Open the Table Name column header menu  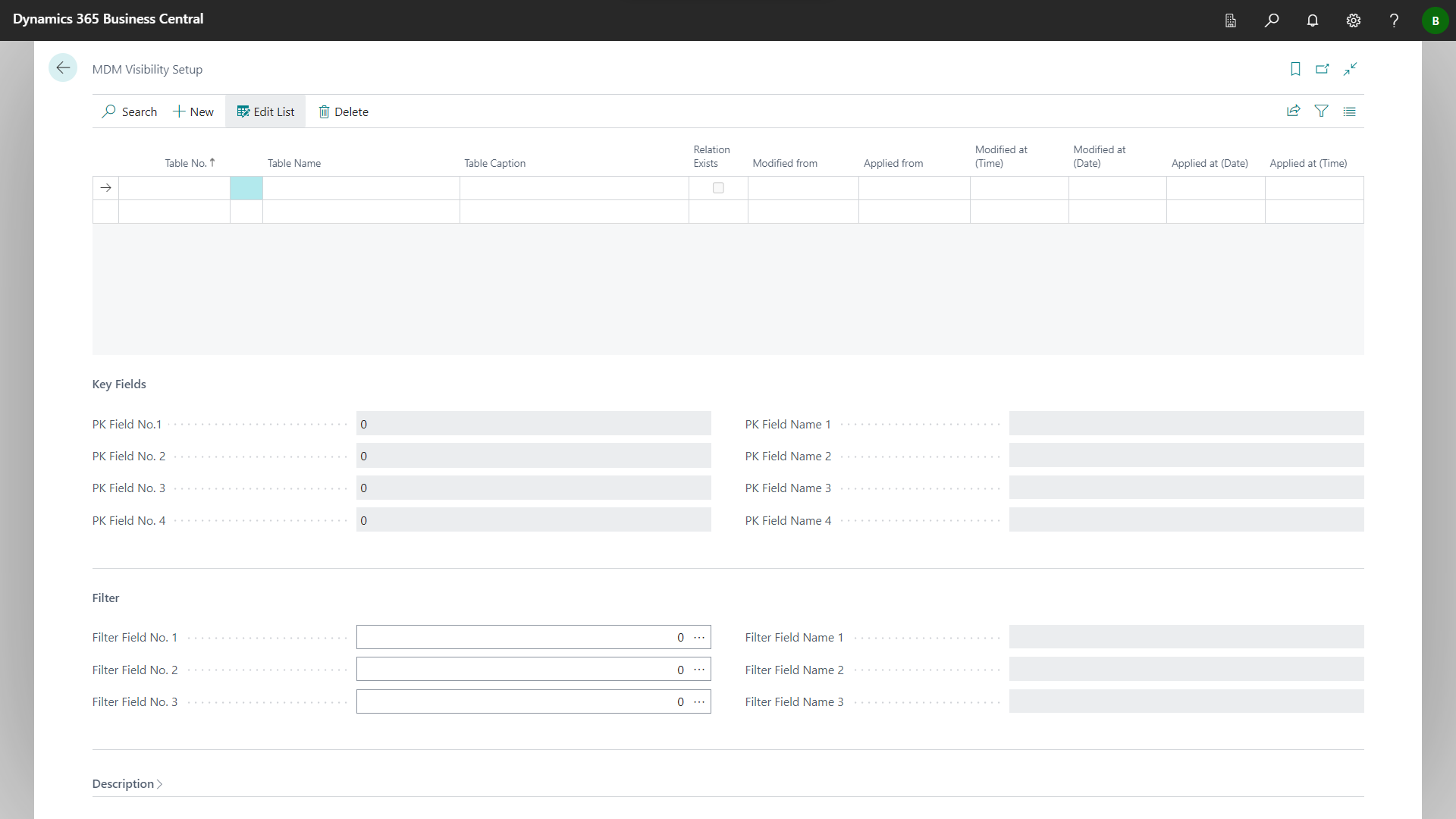pos(294,163)
